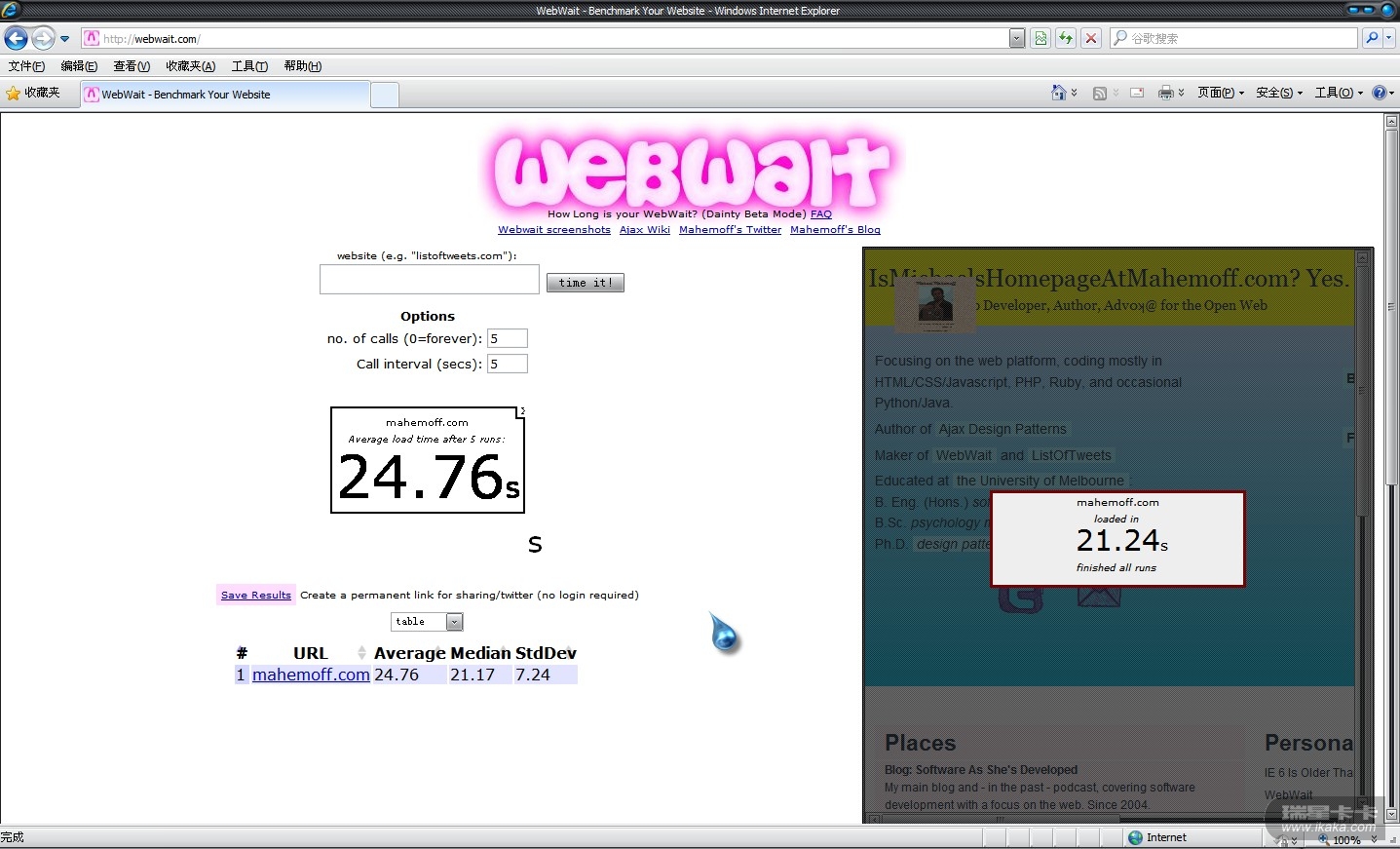Click the no. of calls input field
The height and width of the screenshot is (849, 1400).
[x=508, y=338]
